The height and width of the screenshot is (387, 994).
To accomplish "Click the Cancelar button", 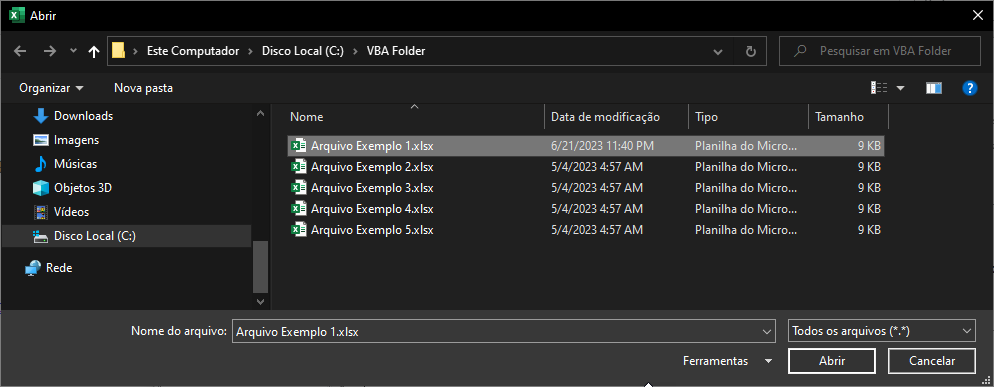I will [x=932, y=361].
